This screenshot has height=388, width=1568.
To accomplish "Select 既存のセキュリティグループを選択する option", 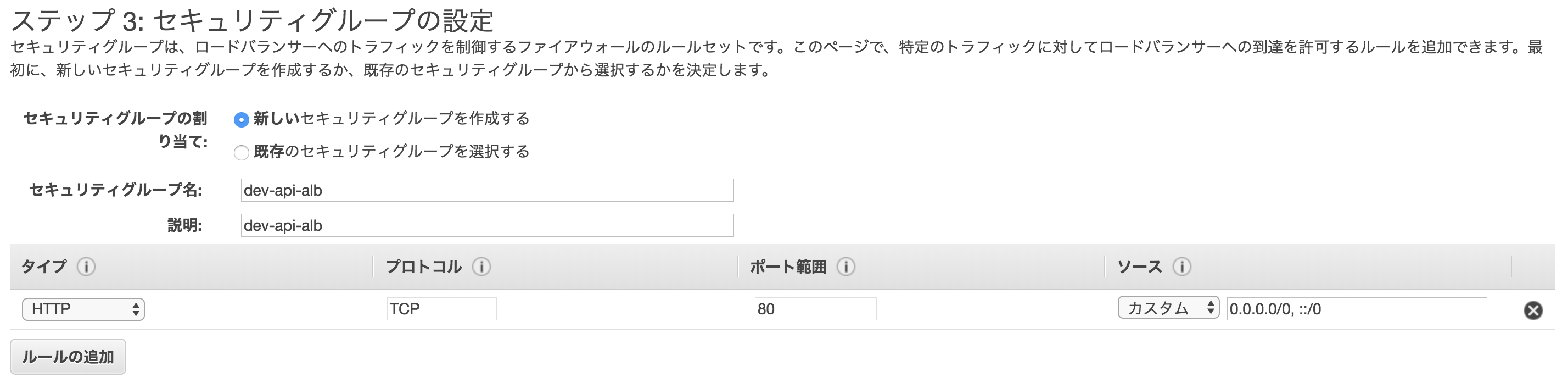I will [242, 153].
